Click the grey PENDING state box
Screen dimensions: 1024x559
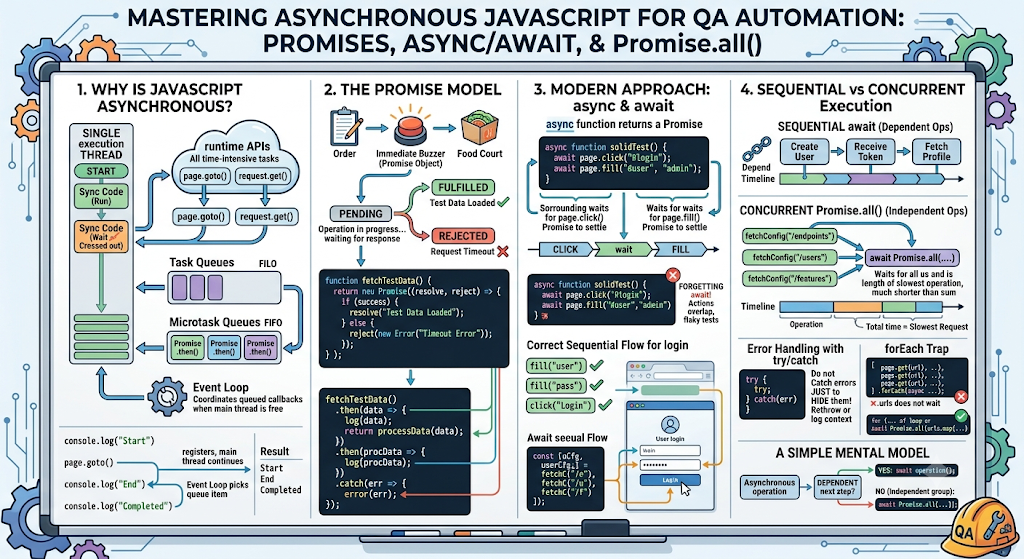tap(360, 214)
